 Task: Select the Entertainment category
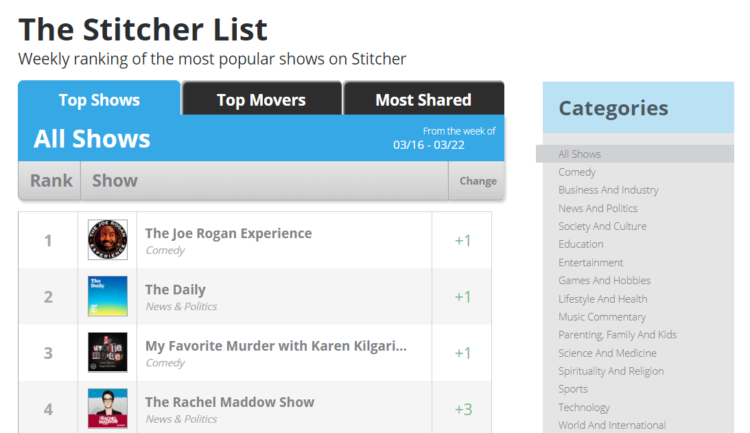[x=591, y=262]
